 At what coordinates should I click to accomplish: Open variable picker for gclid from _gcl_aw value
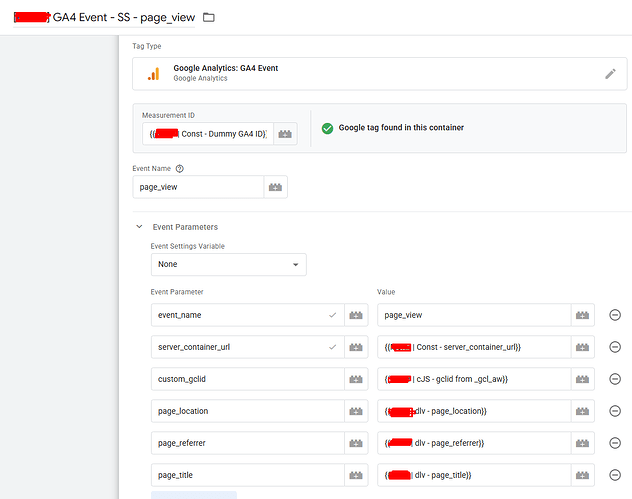tap(582, 379)
